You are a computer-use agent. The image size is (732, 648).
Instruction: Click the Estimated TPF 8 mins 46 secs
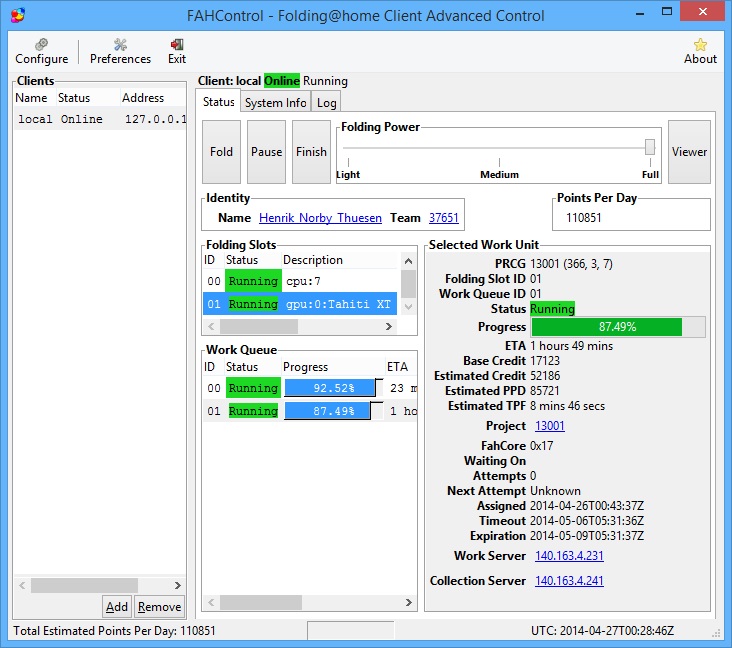567,406
